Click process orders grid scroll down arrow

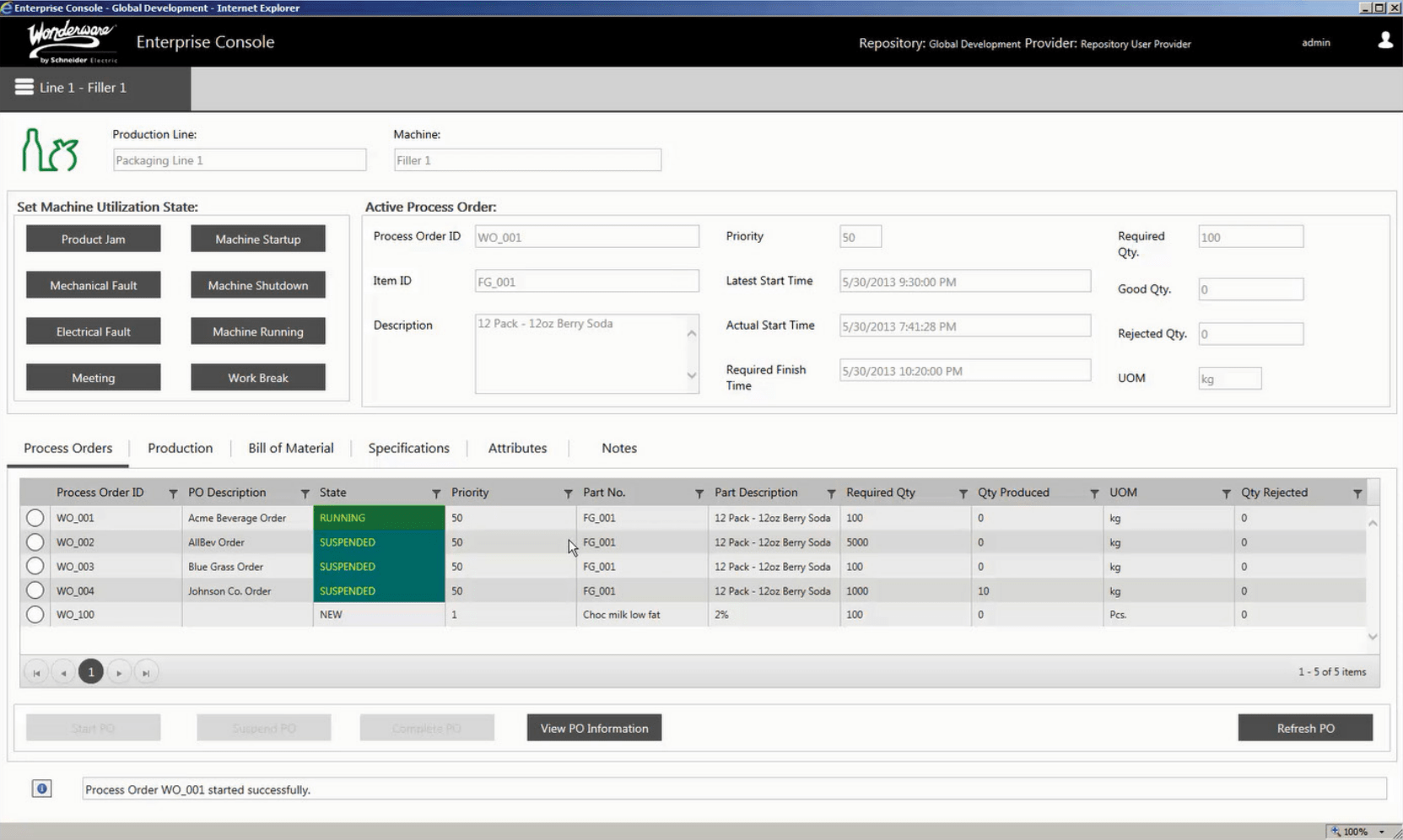1373,637
